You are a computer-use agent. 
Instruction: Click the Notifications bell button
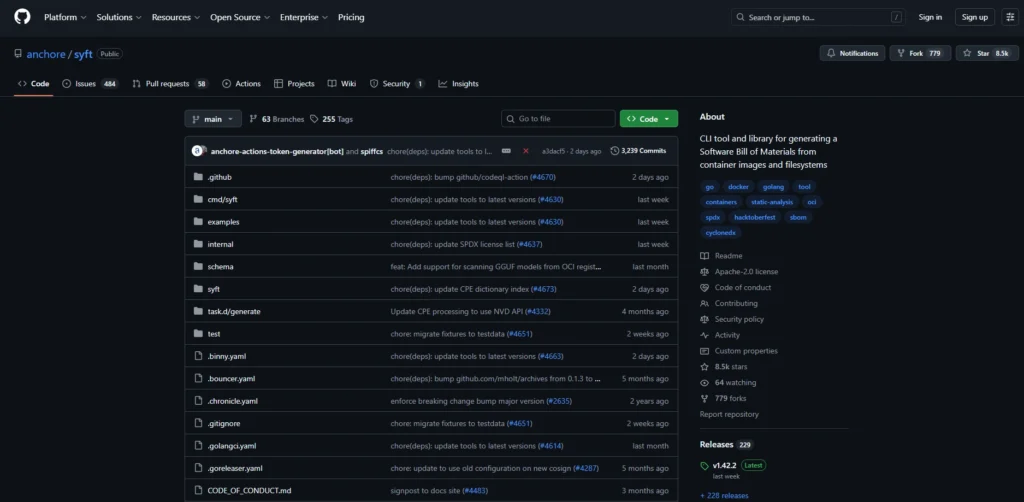[852, 54]
